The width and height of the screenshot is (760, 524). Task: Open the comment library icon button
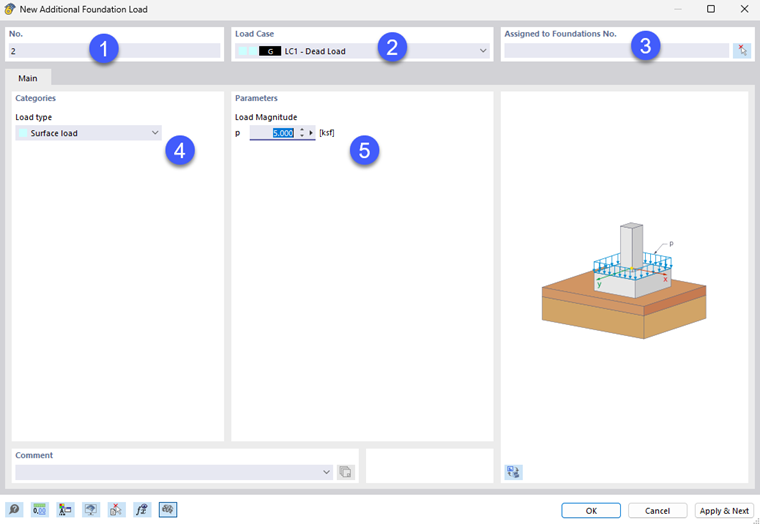tap(346, 472)
